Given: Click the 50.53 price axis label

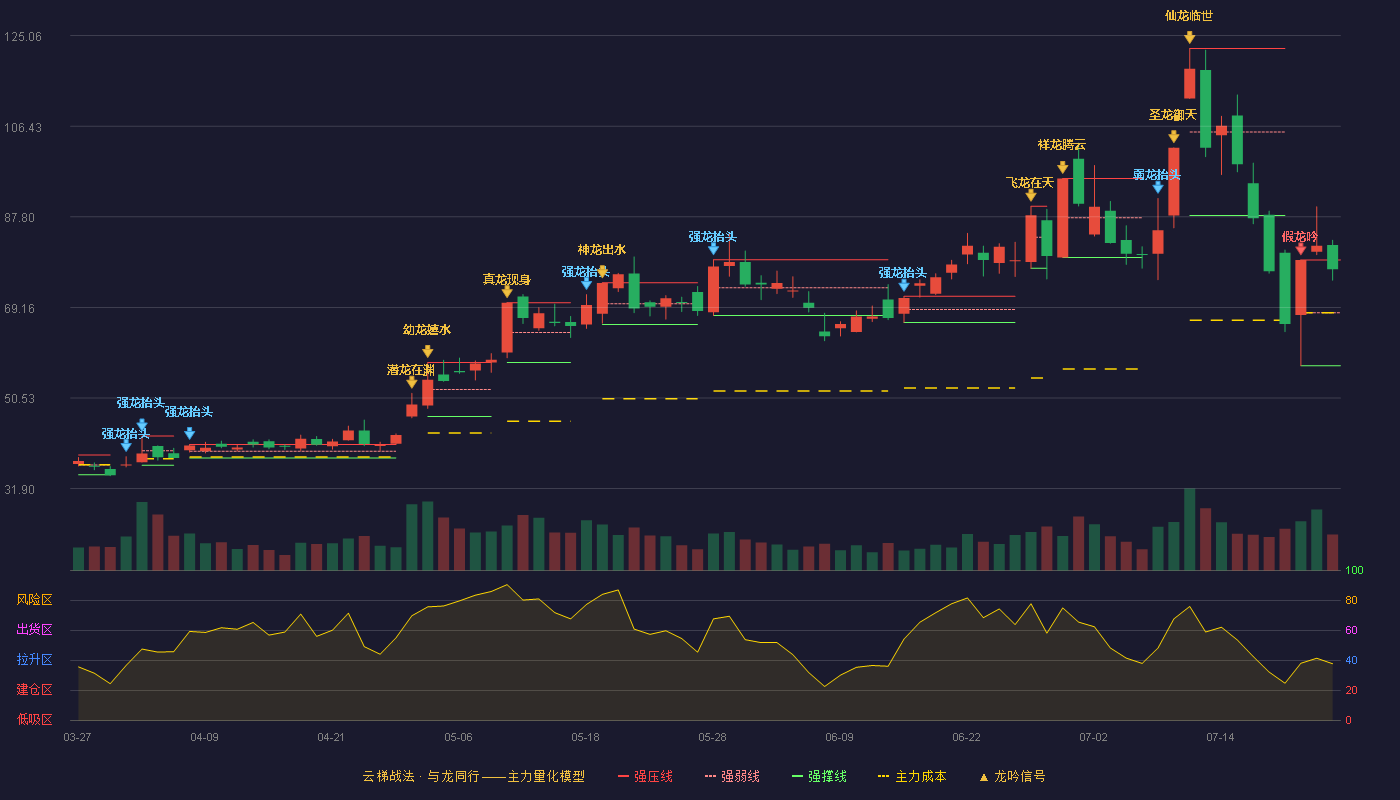Looking at the screenshot, I should (x=22, y=399).
